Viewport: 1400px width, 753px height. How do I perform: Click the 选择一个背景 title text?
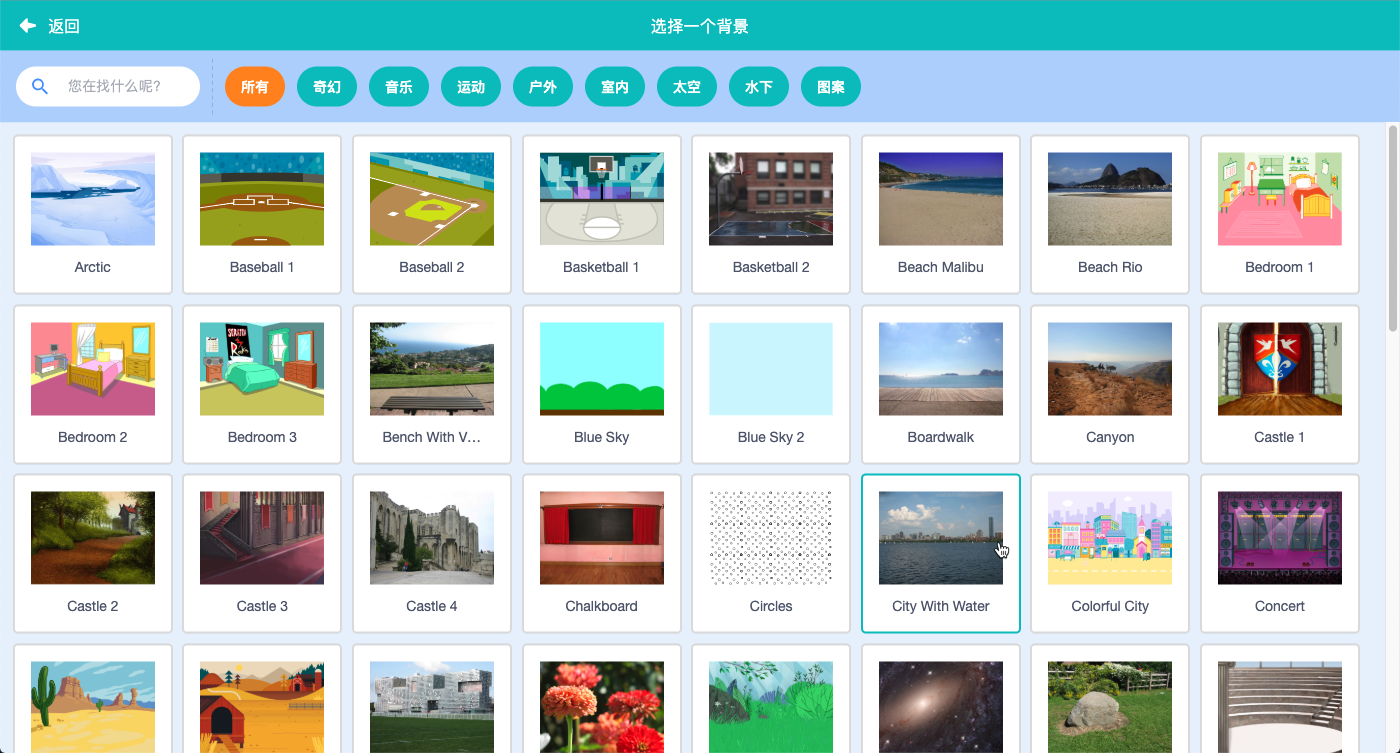tap(700, 26)
